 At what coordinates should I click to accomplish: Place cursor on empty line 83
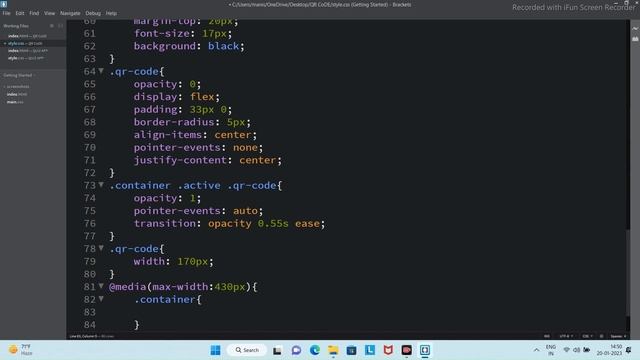[x=347, y=312]
